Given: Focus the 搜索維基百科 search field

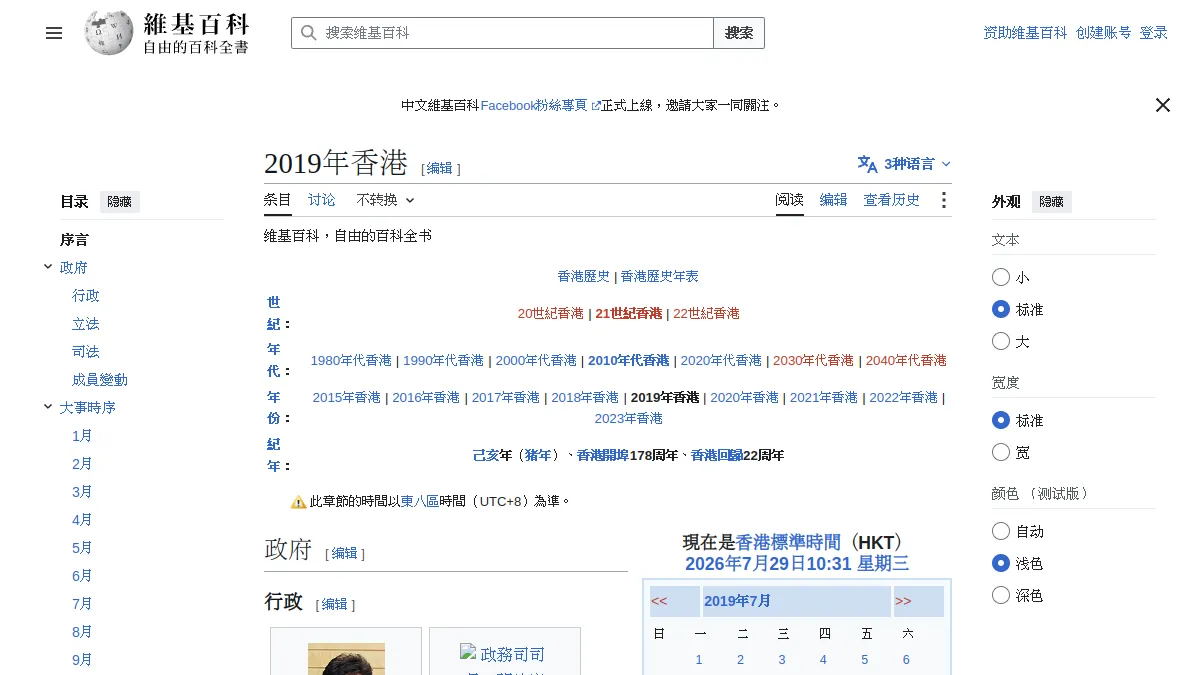Looking at the screenshot, I should coord(502,33).
